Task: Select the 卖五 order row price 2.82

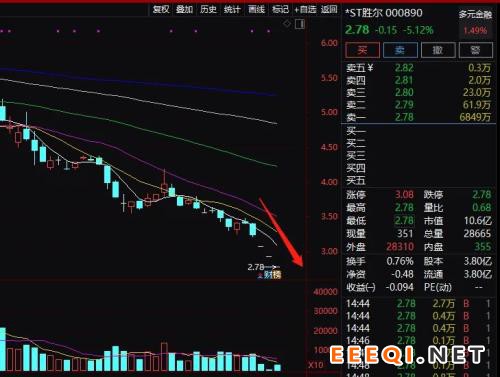Action: [404, 68]
